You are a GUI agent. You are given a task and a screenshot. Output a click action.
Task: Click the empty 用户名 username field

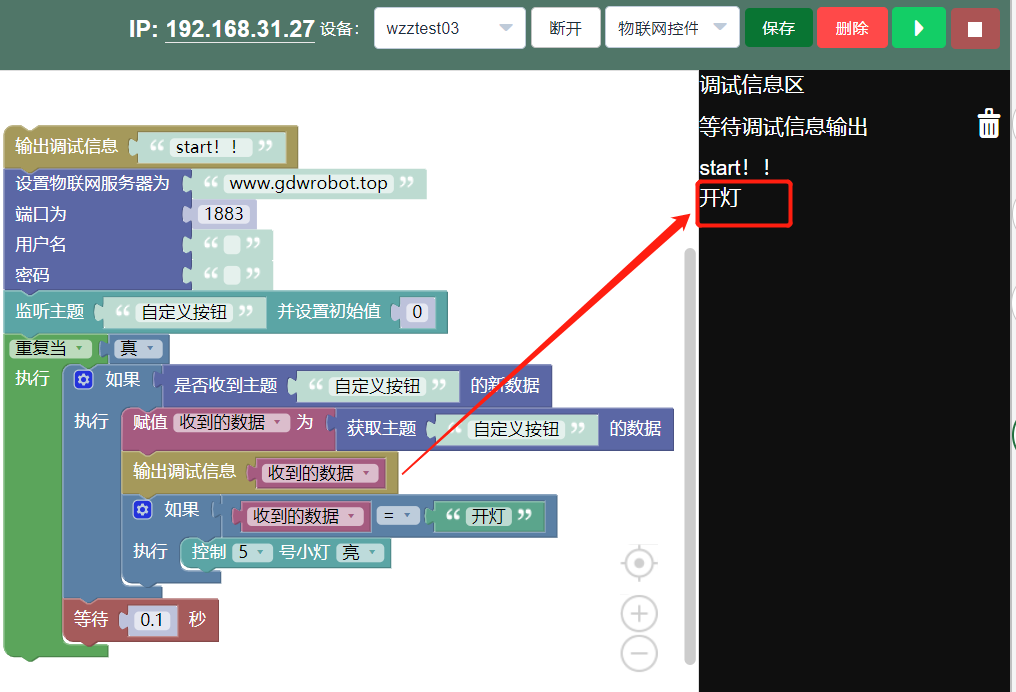pos(232,244)
